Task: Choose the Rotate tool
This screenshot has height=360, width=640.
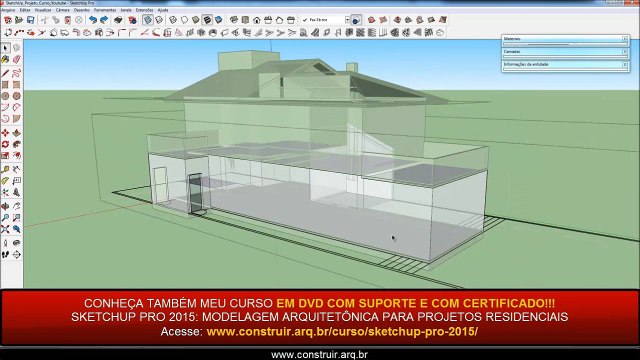Action: pyautogui.click(x=5, y=144)
